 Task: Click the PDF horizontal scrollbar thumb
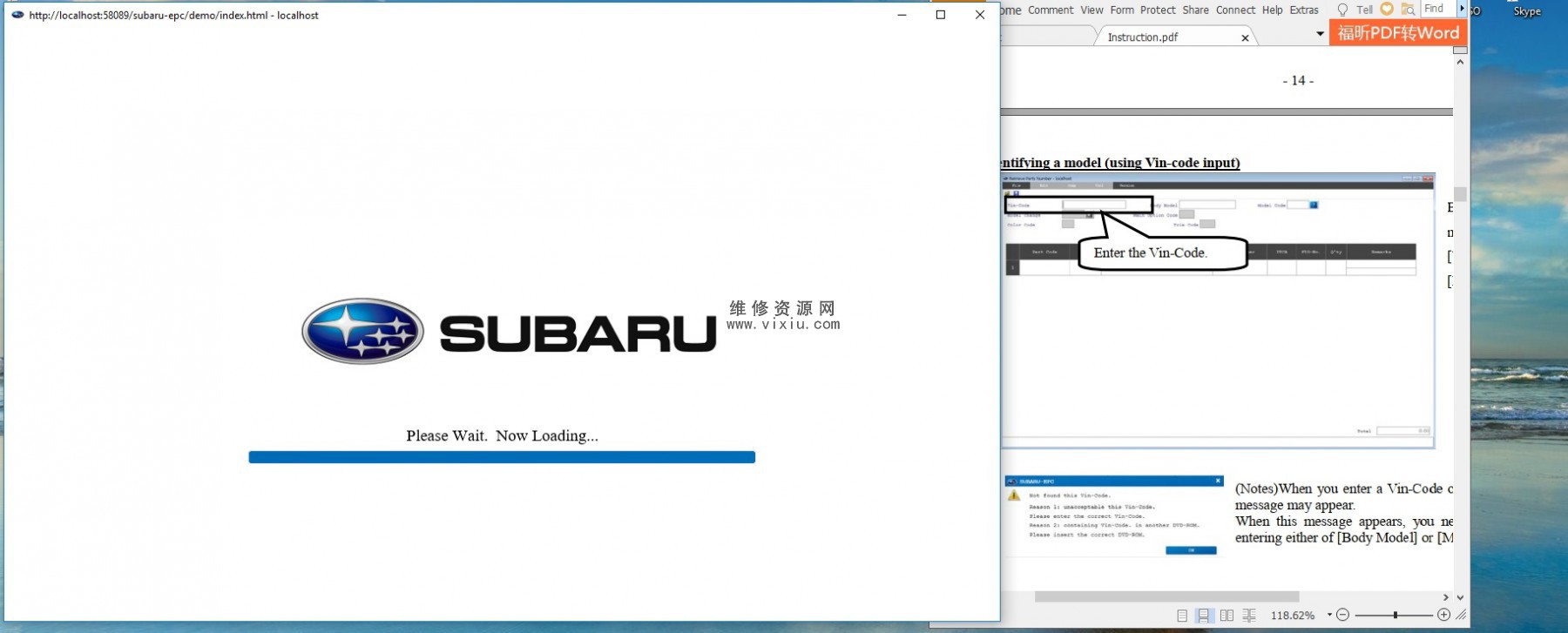pyautogui.click(x=1166, y=597)
